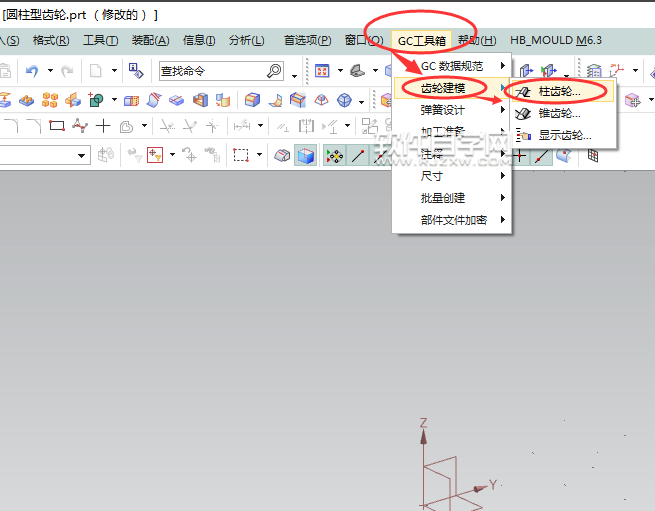Expand the offset curve dropdown arrow
The height and width of the screenshot is (511, 655).
145,125
